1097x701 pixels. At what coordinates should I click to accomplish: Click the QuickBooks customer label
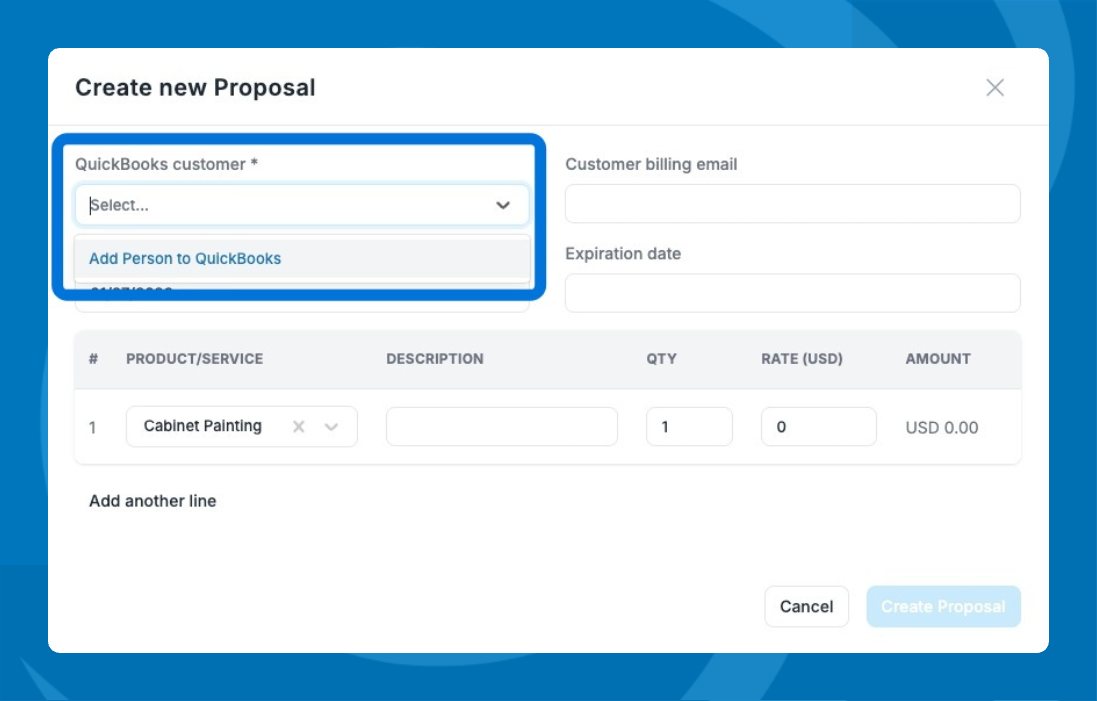[x=166, y=164]
